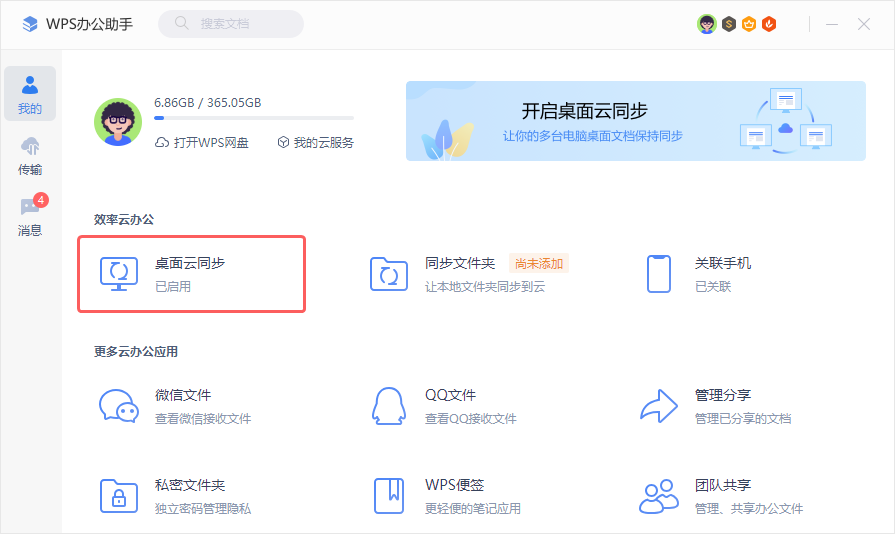Open the QQ文件 entry label
Image resolution: width=895 pixels, height=534 pixels.
(450, 395)
